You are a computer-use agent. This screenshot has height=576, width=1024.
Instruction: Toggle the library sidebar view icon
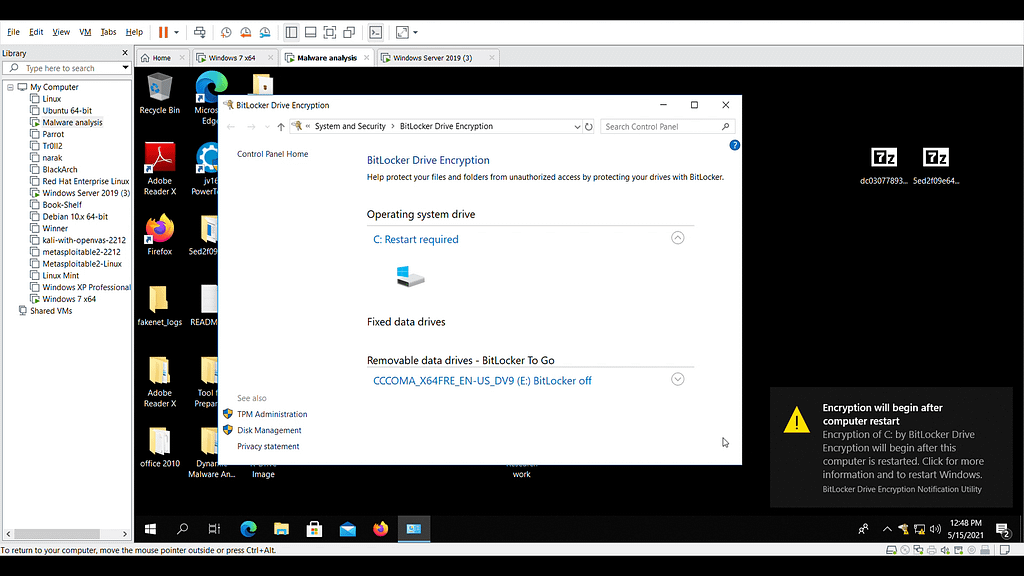point(291,32)
